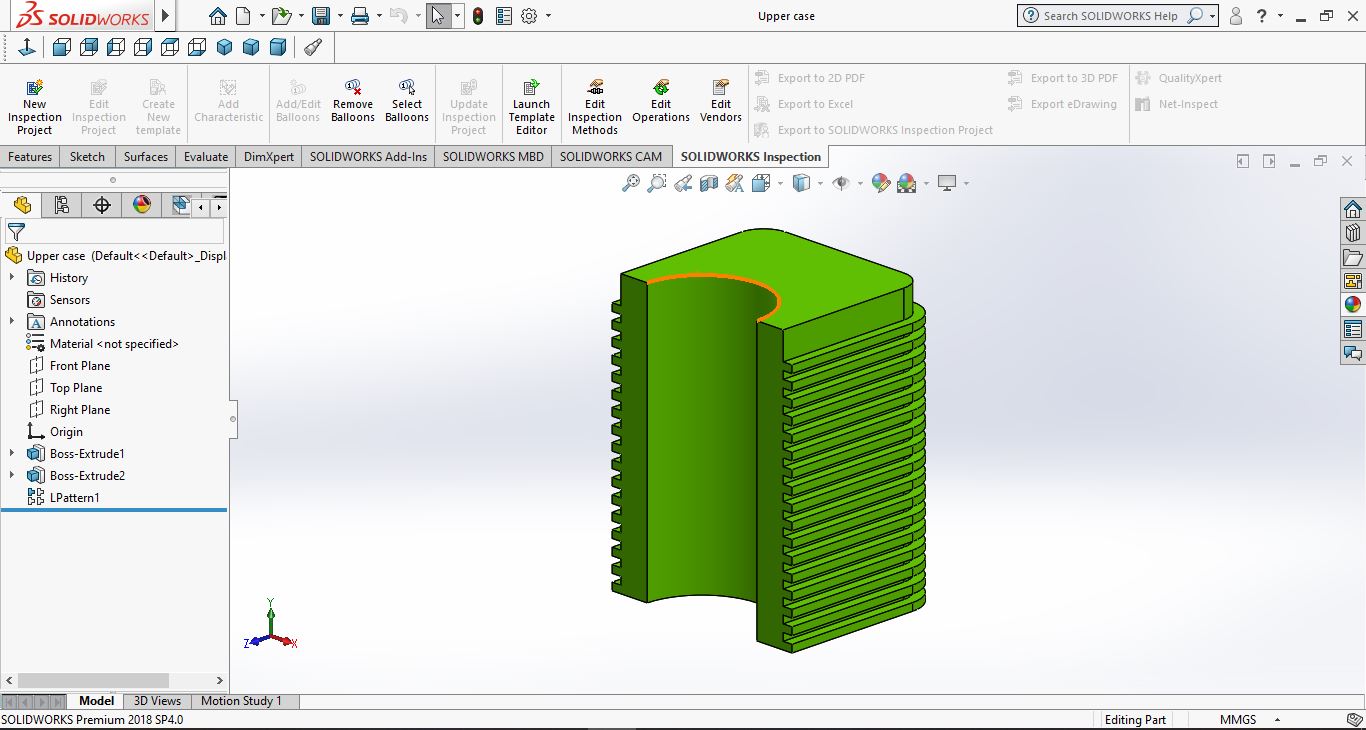Click the Zoom to Fit icon
Image resolution: width=1366 pixels, height=730 pixels.
tap(630, 183)
